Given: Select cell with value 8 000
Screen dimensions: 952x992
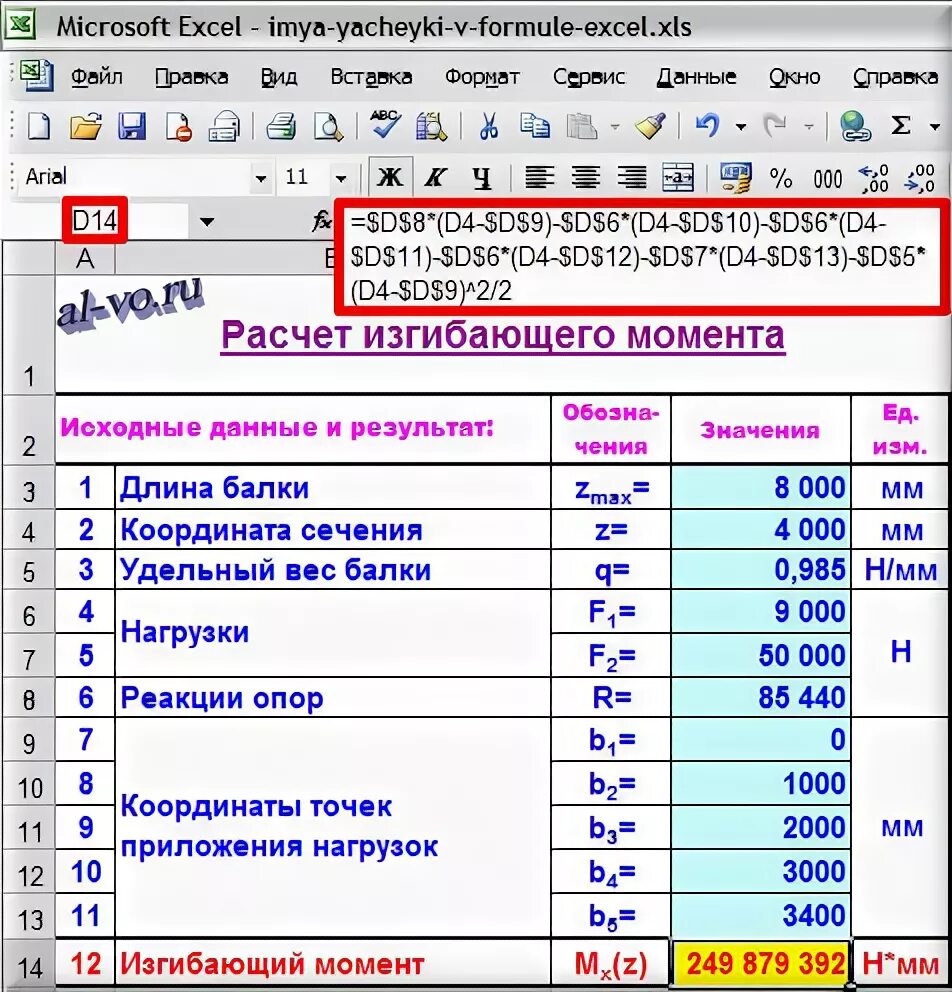Looking at the screenshot, I should pos(761,488).
